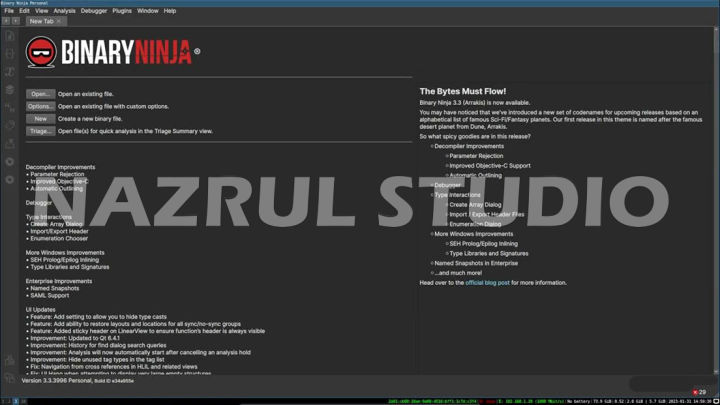Click "No battery" in the system status bar
This screenshot has width=720, height=405.
point(579,401)
